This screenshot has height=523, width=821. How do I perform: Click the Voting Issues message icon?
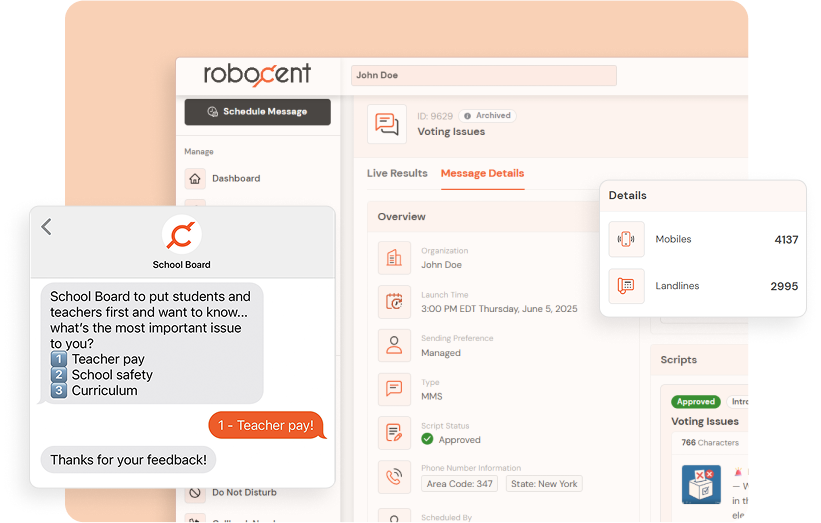[386, 124]
